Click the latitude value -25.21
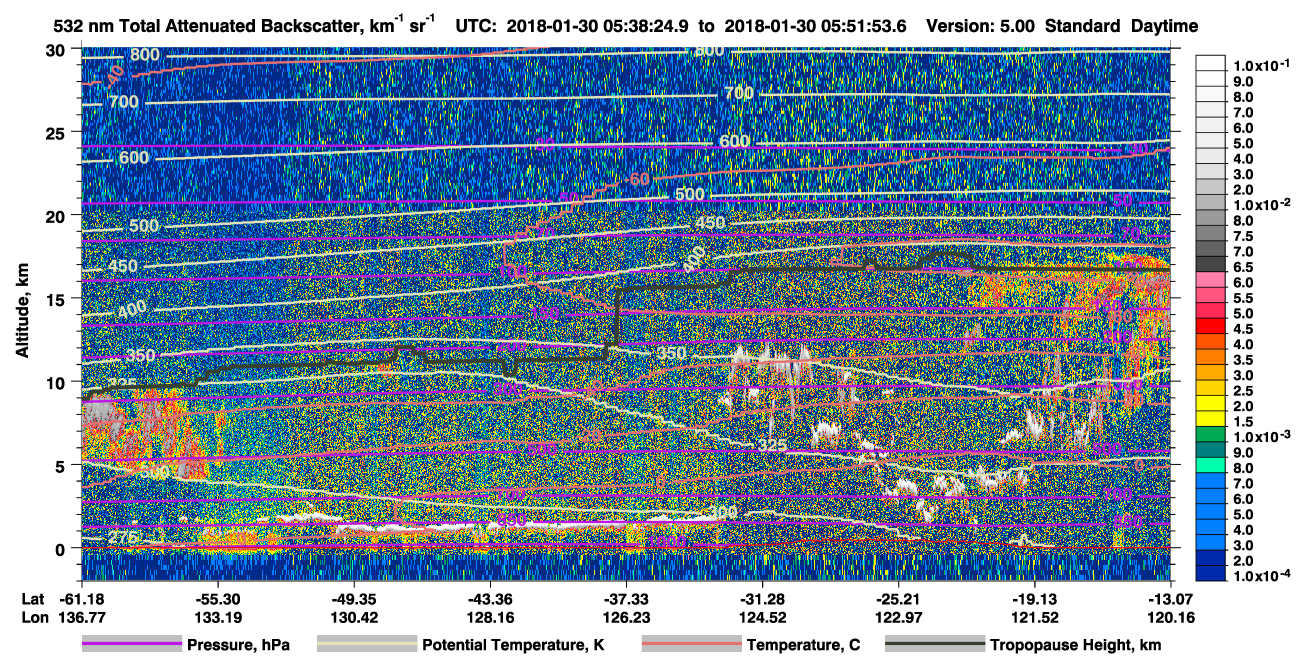 (x=899, y=598)
